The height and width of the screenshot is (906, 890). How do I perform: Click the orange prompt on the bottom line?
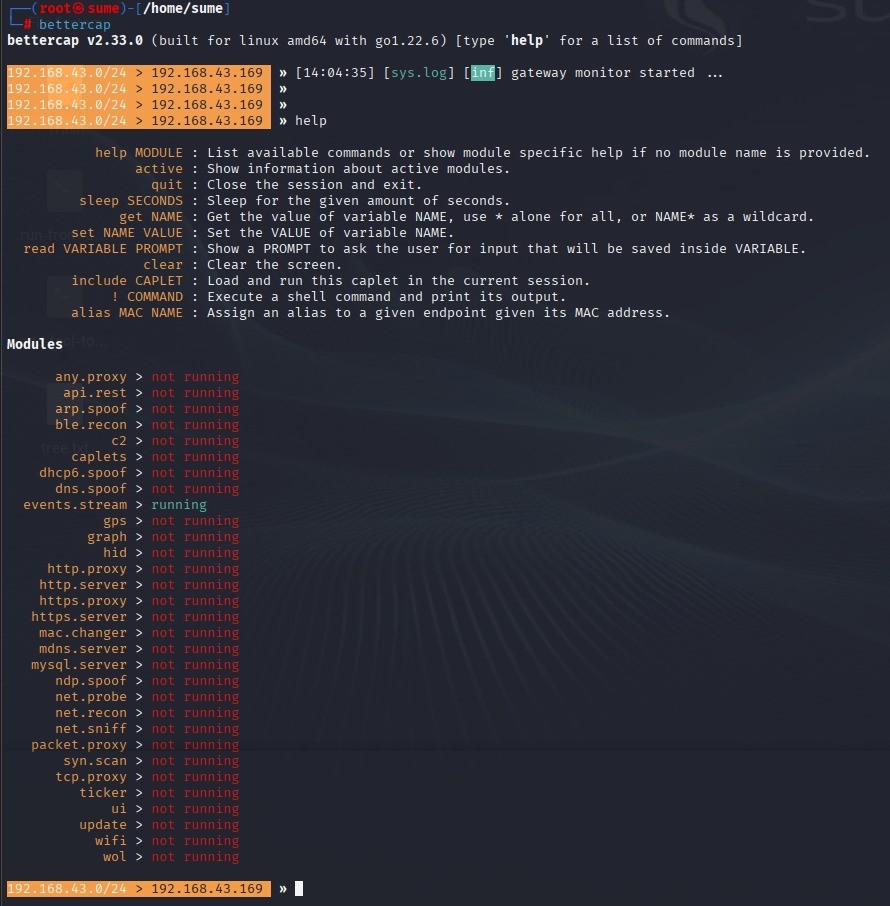139,889
